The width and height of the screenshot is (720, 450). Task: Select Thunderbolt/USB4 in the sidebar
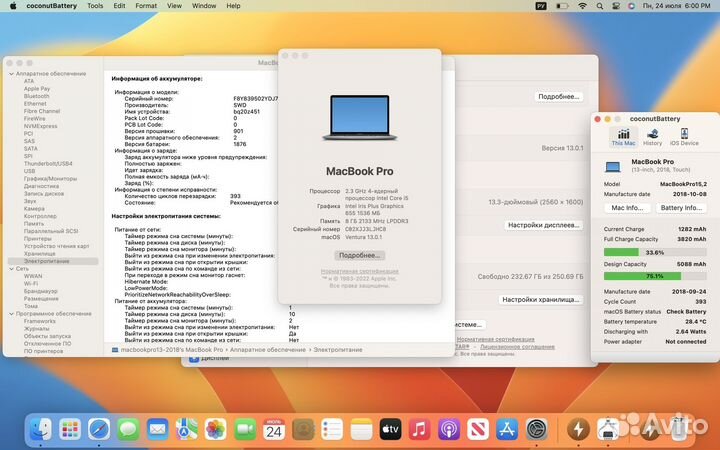(48, 163)
